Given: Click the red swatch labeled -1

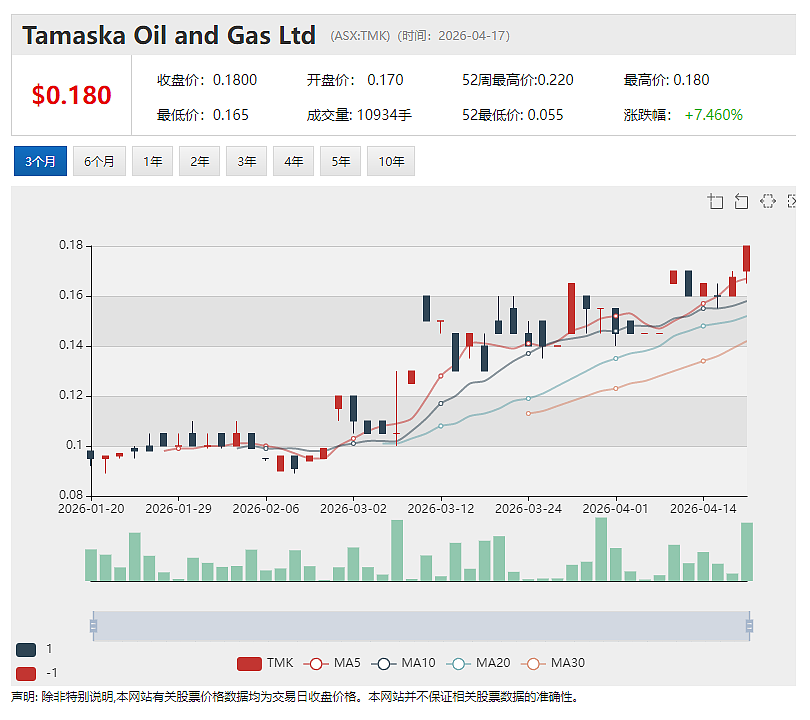Looking at the screenshot, I should tap(26, 674).
